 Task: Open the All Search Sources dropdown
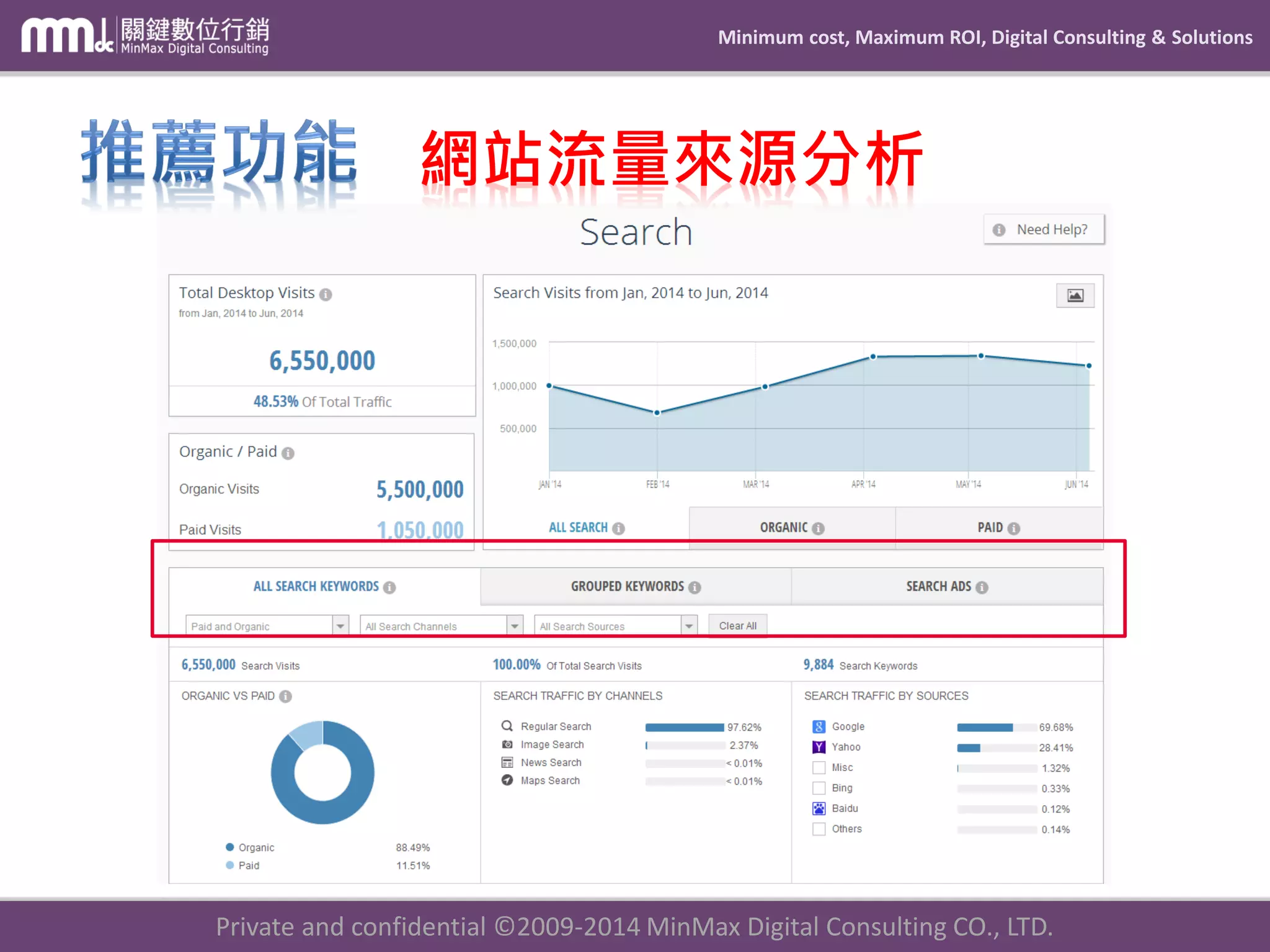point(616,626)
